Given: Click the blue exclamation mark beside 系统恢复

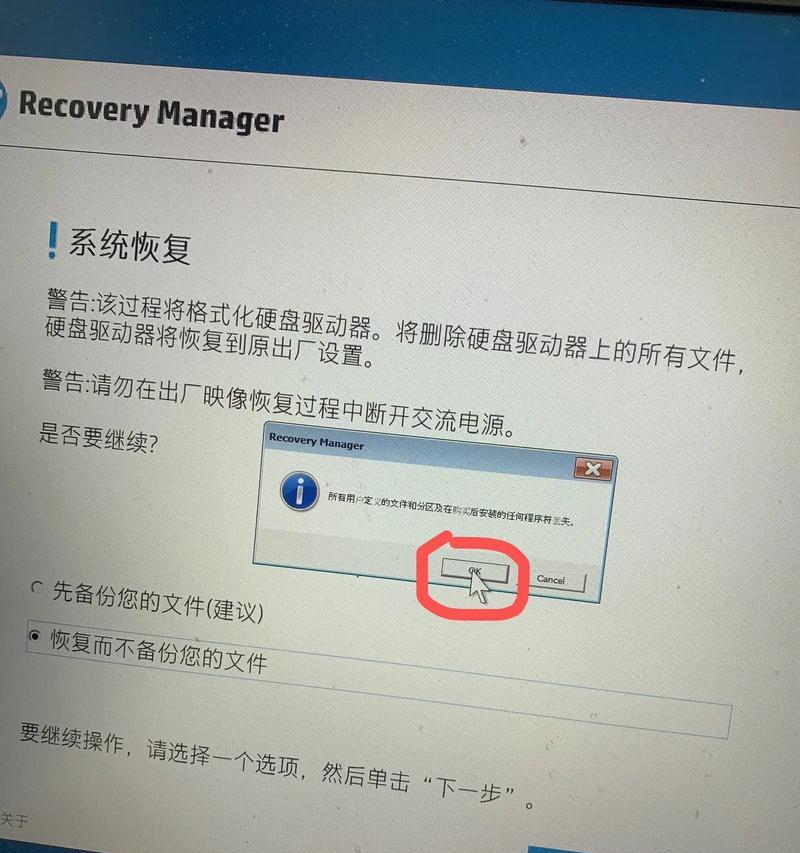Looking at the screenshot, I should (52, 240).
